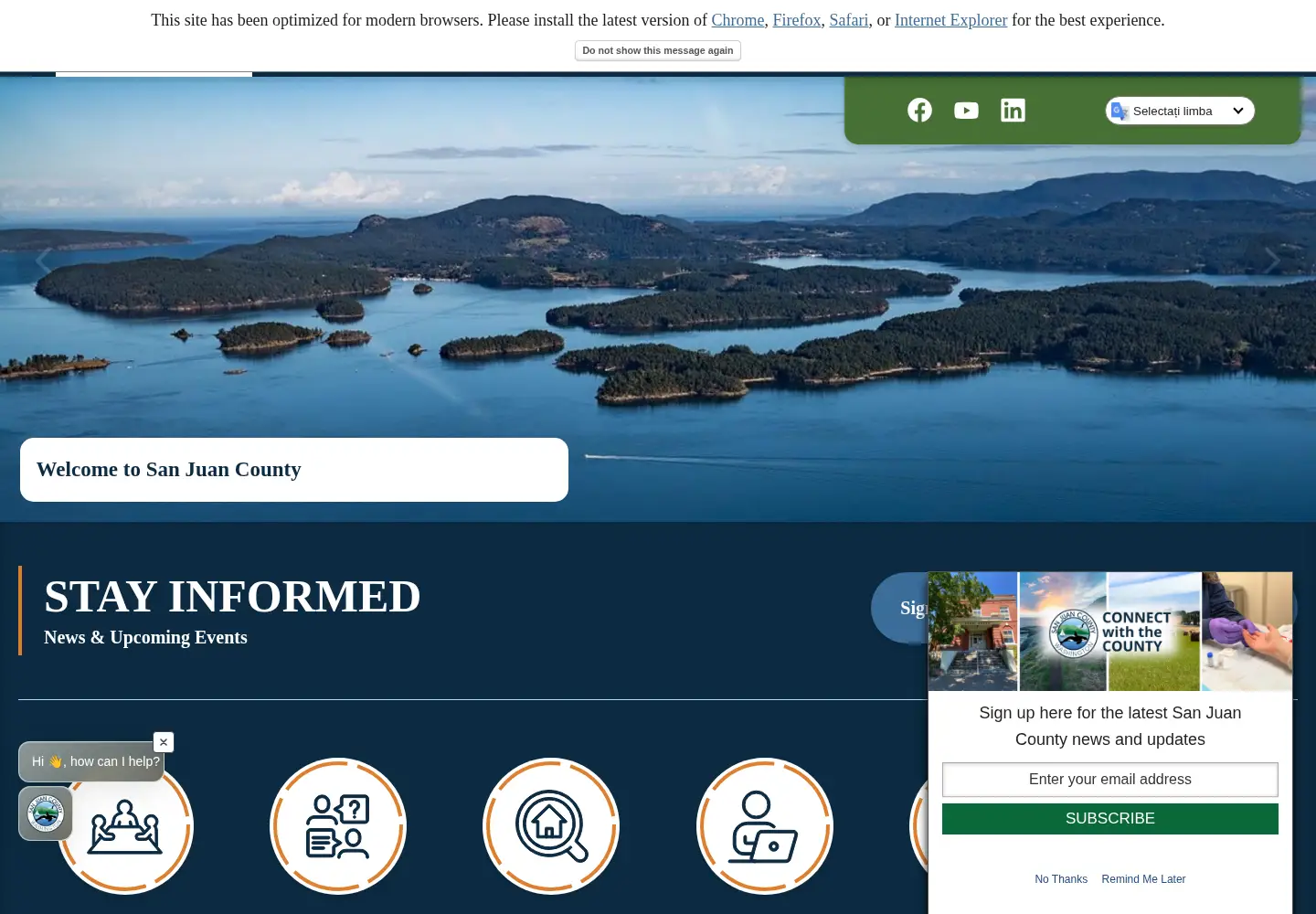Focus the Enter your email address field
1316x914 pixels.
(1110, 780)
